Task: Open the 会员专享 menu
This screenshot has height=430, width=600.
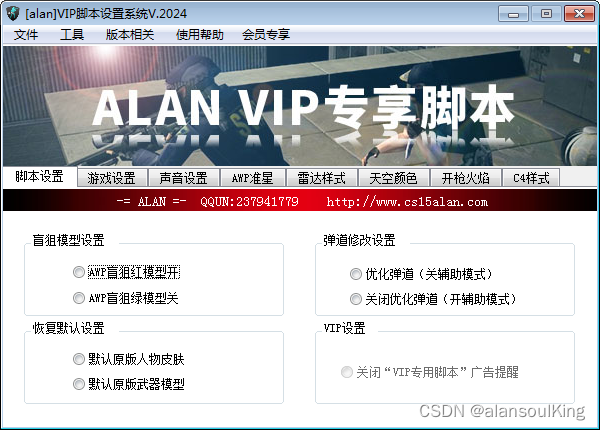Action: pyautogui.click(x=266, y=35)
